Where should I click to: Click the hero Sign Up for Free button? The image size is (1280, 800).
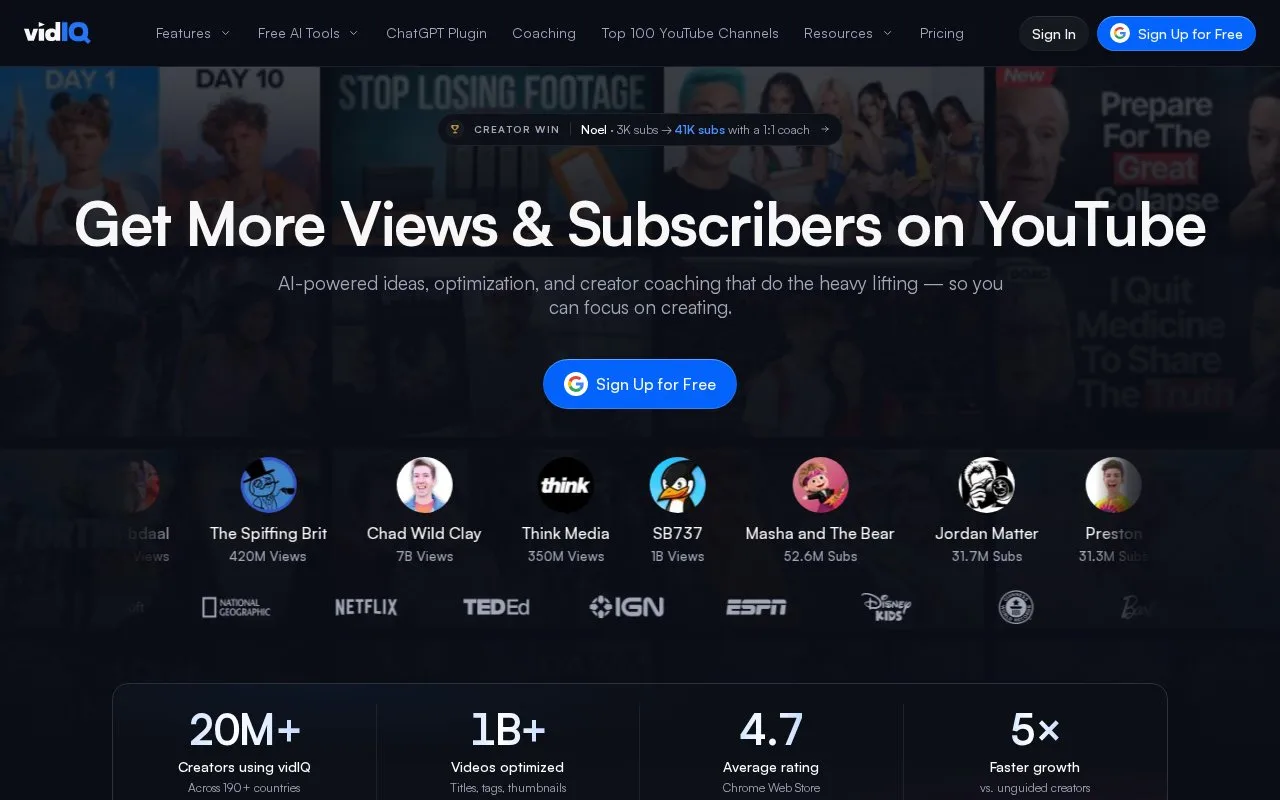coord(640,384)
